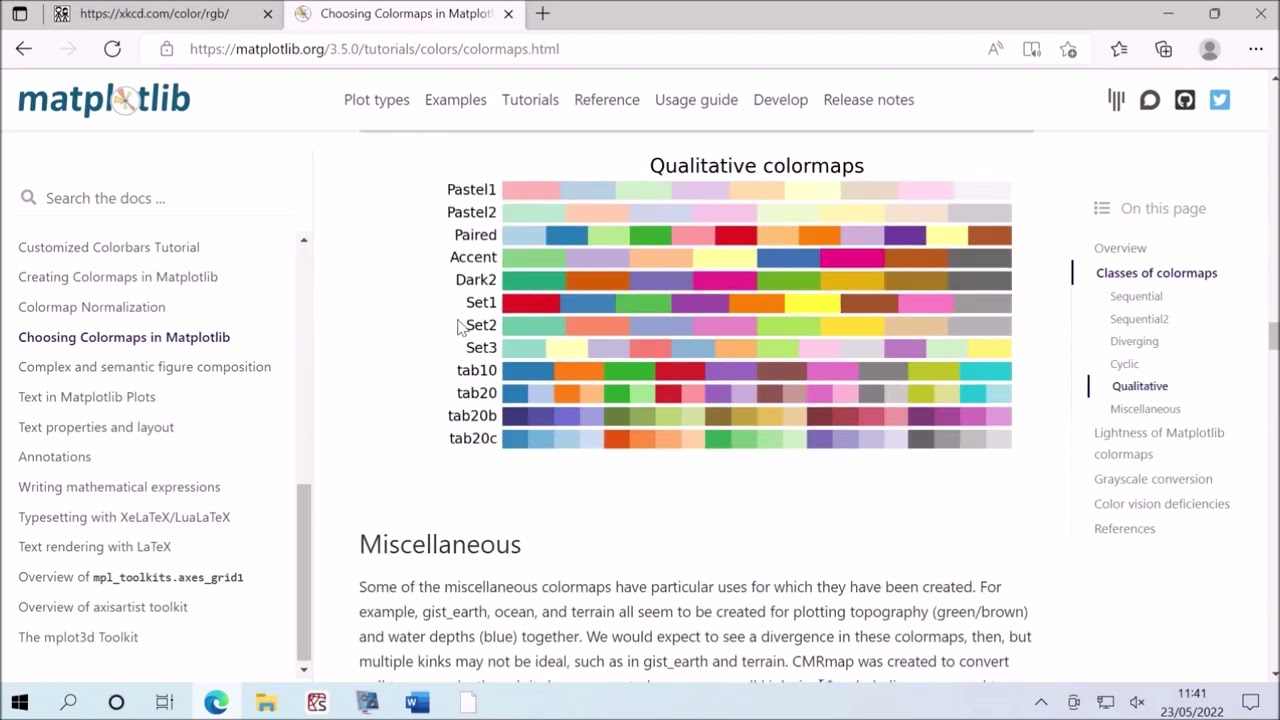Open the browser profile avatar

[x=1210, y=48]
